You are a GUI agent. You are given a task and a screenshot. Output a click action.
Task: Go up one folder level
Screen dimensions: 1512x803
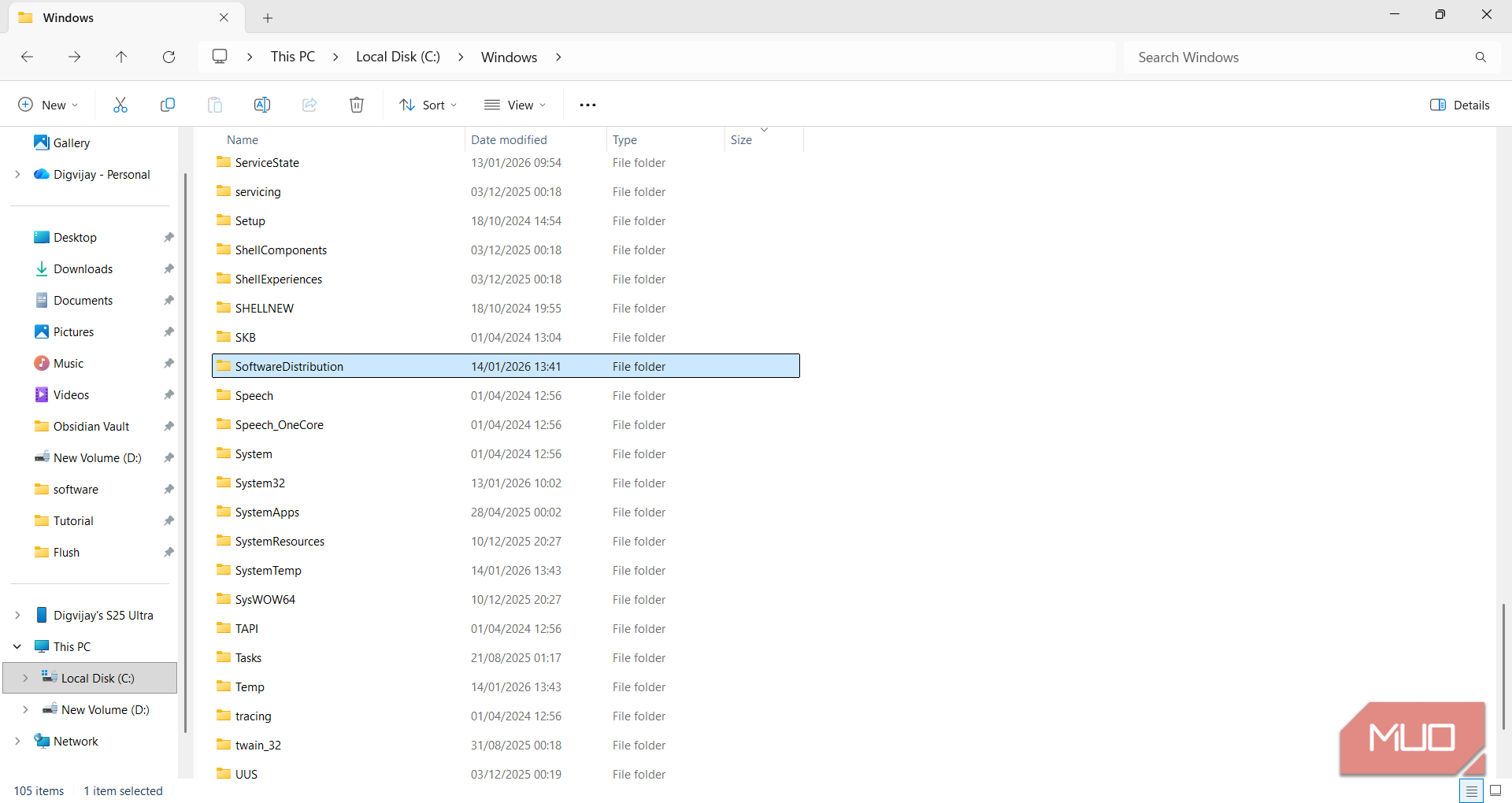coord(121,57)
